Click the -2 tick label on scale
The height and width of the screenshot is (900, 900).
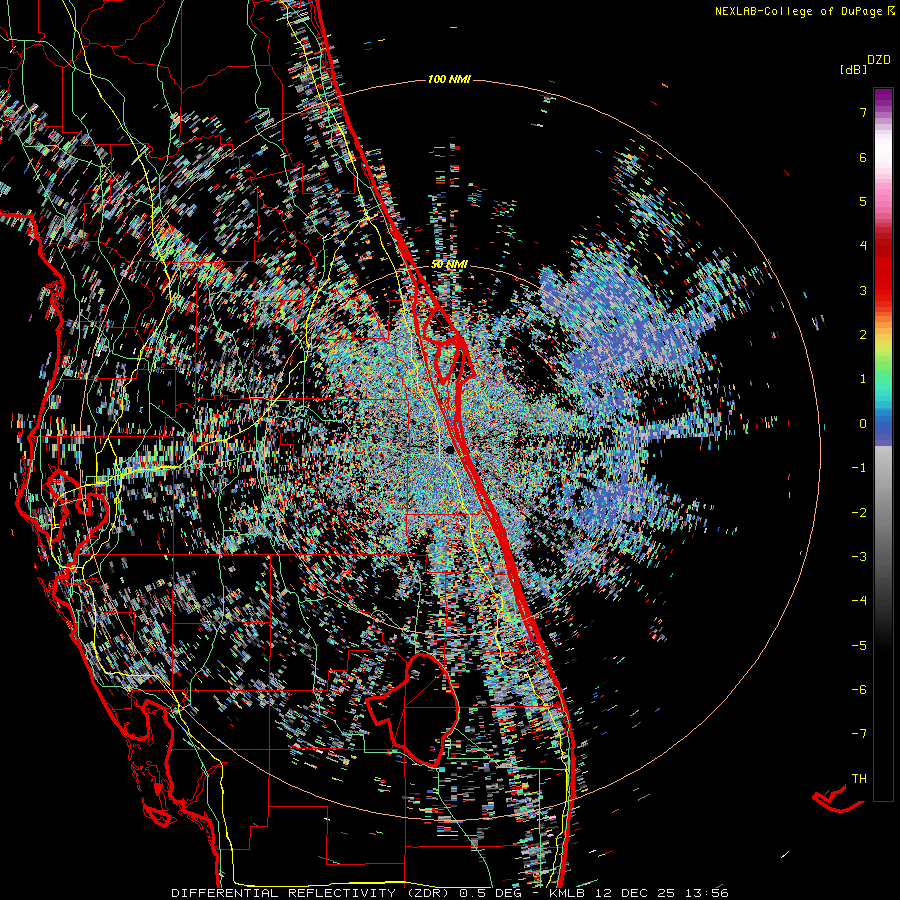coord(859,512)
